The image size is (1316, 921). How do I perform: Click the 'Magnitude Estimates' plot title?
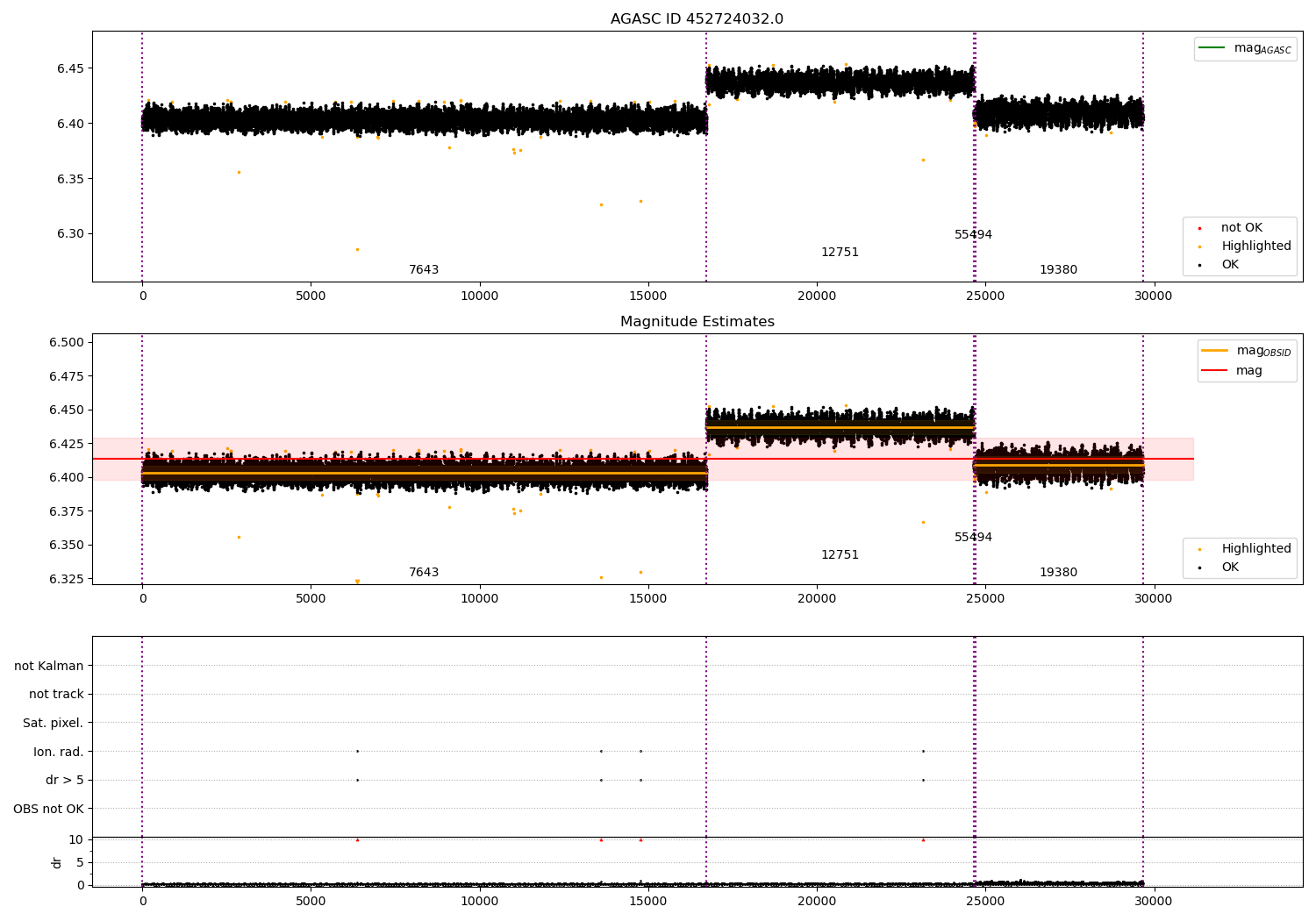pos(697,322)
